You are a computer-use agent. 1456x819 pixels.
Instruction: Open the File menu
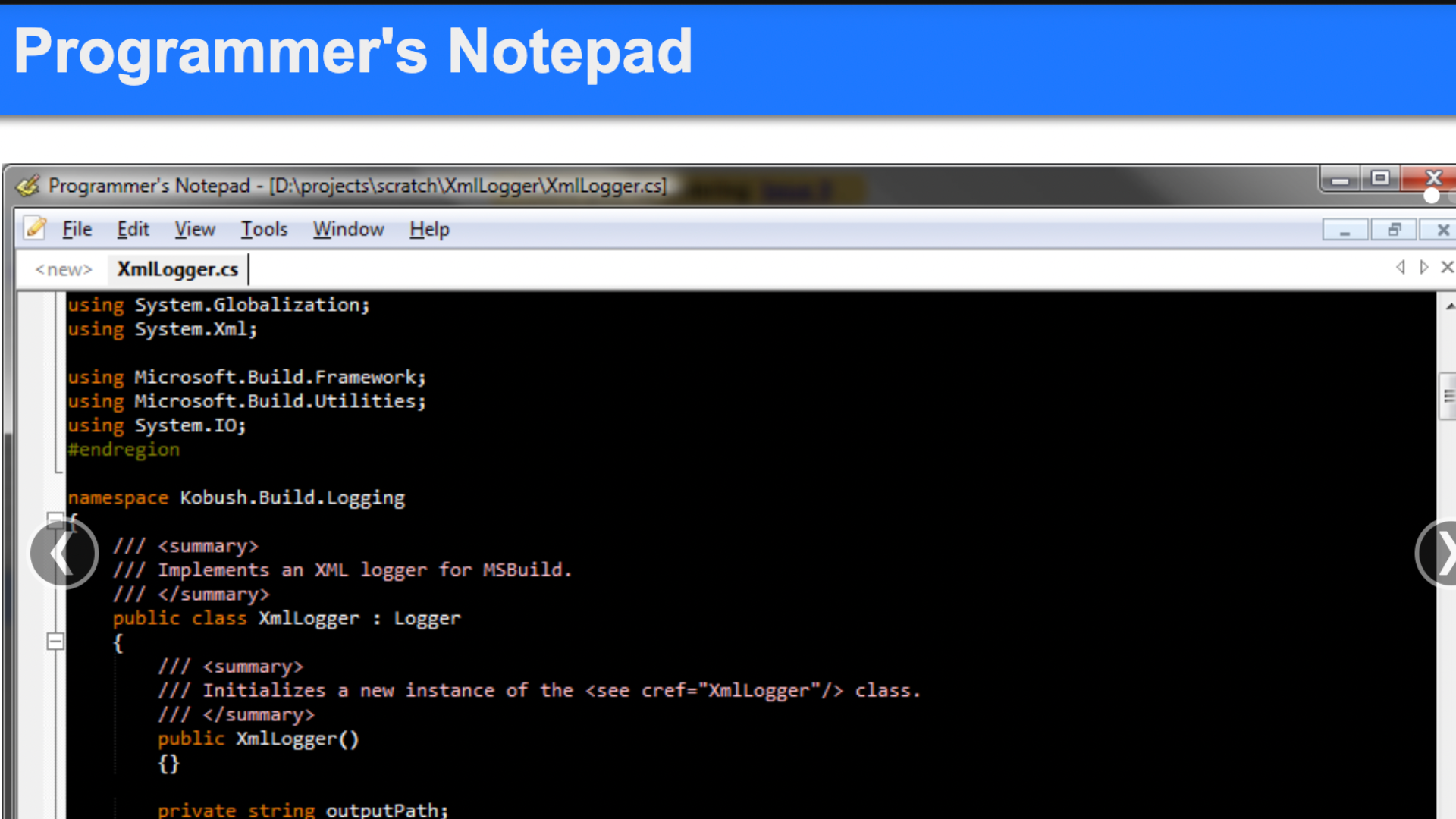pyautogui.click(x=76, y=229)
